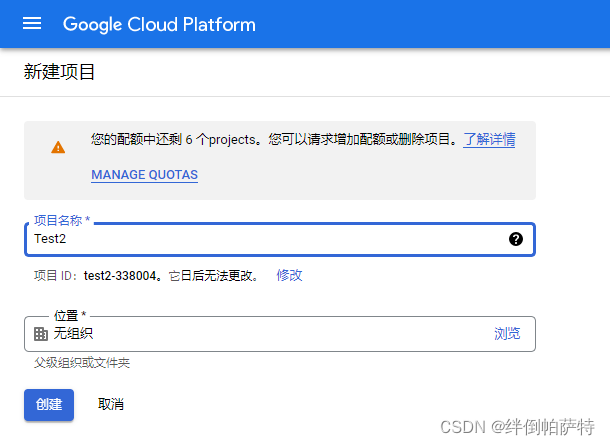Open the hamburger navigation menu
Image resolution: width=610 pixels, height=445 pixels.
(x=32, y=24)
